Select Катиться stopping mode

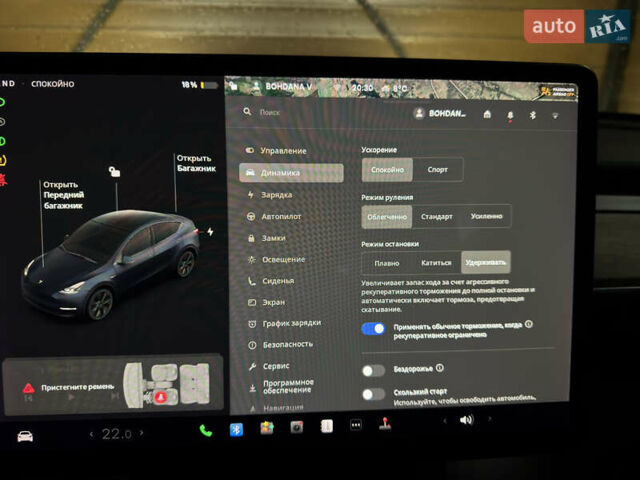click(436, 263)
